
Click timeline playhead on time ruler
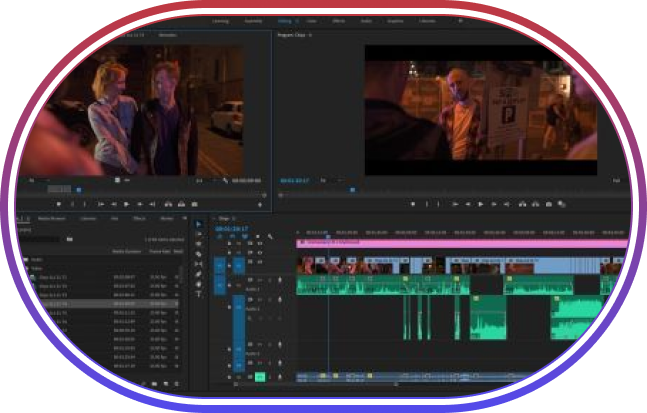(328, 236)
